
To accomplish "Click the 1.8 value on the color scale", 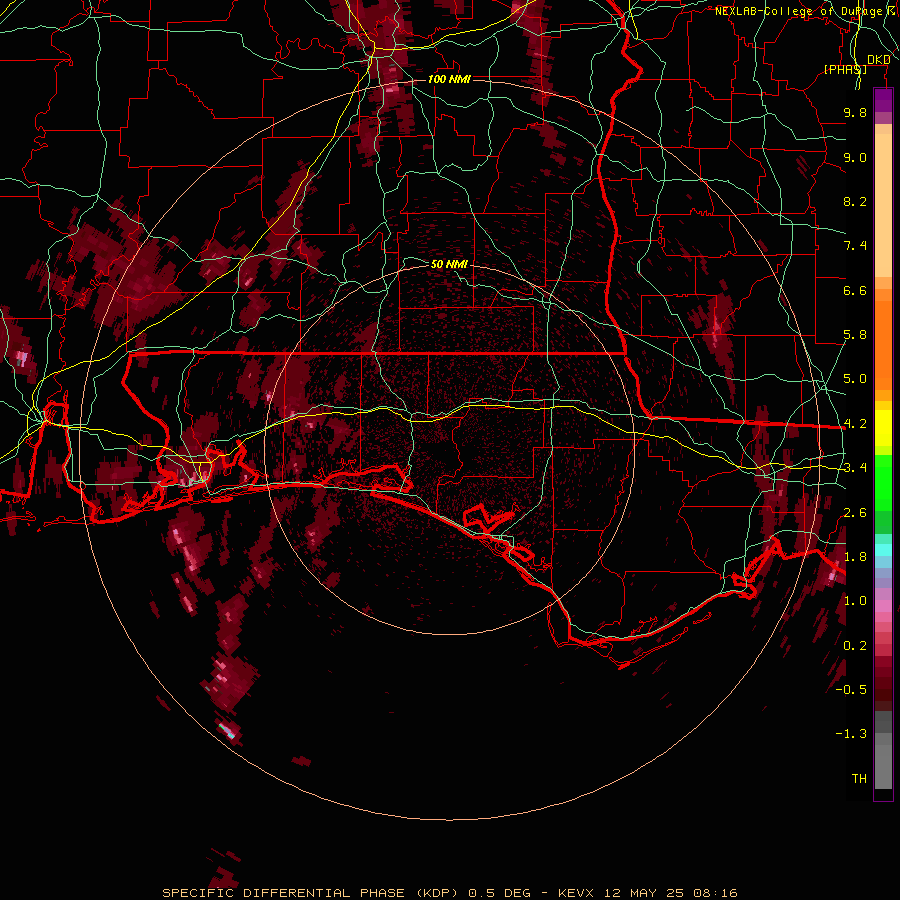I will [855, 557].
